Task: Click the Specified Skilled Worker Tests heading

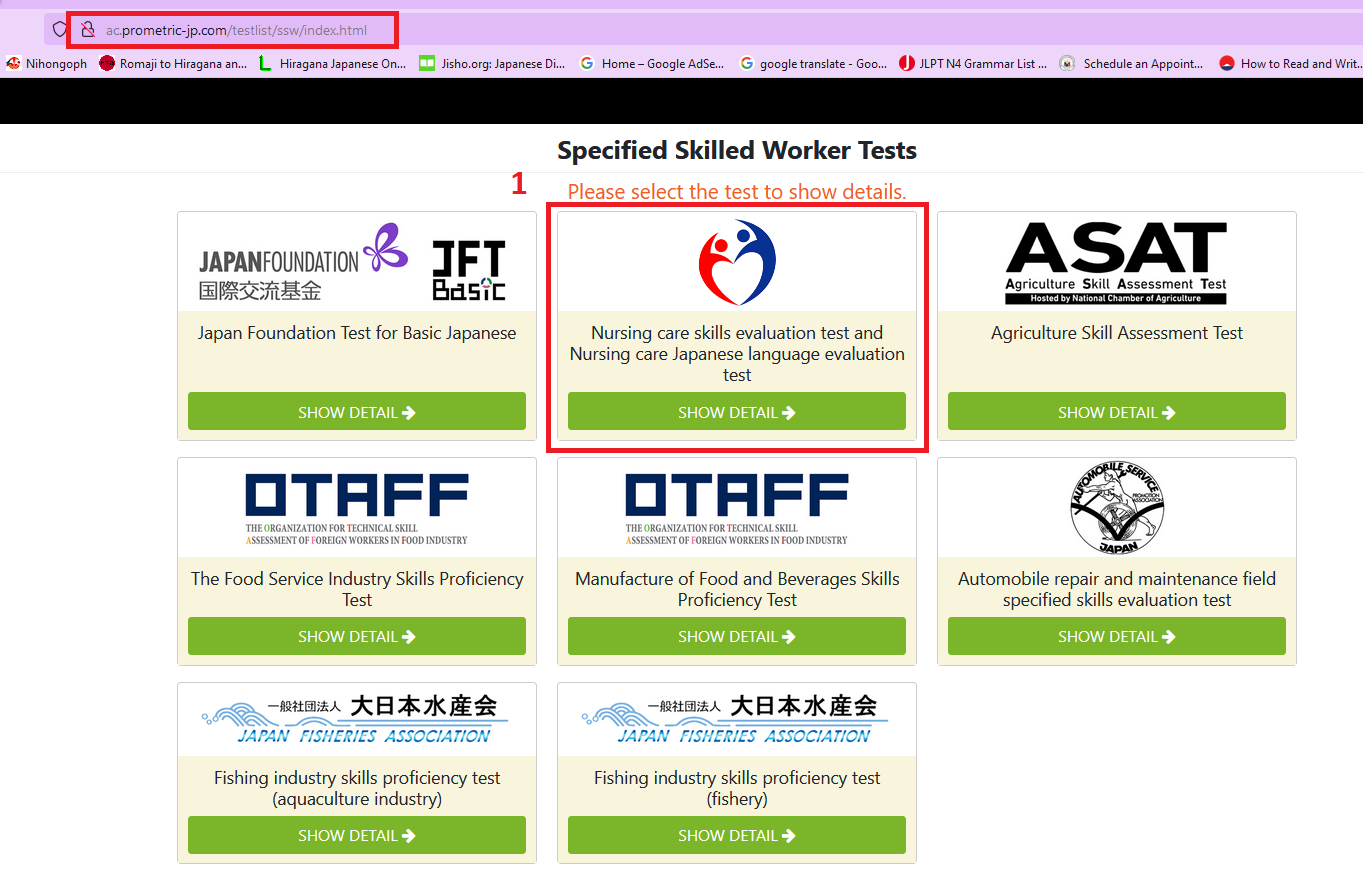Action: [x=737, y=151]
